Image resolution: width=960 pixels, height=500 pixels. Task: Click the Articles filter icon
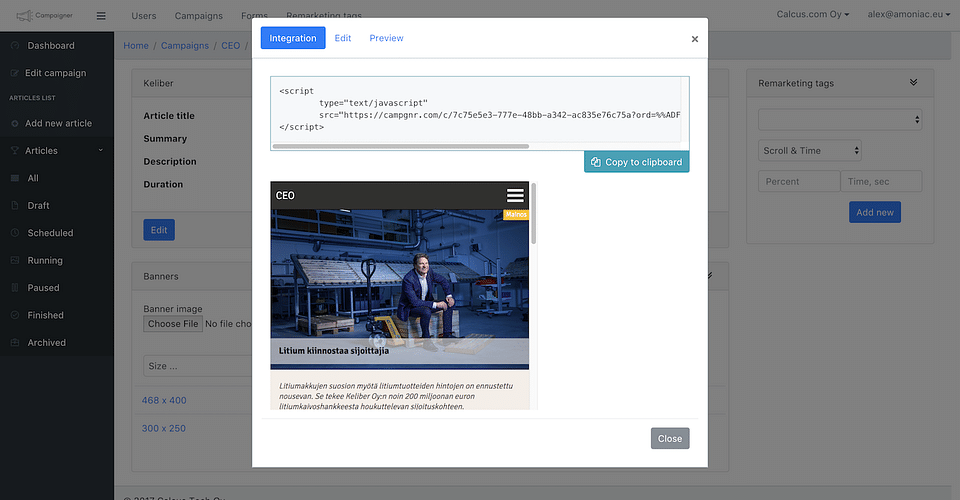(x=15, y=151)
